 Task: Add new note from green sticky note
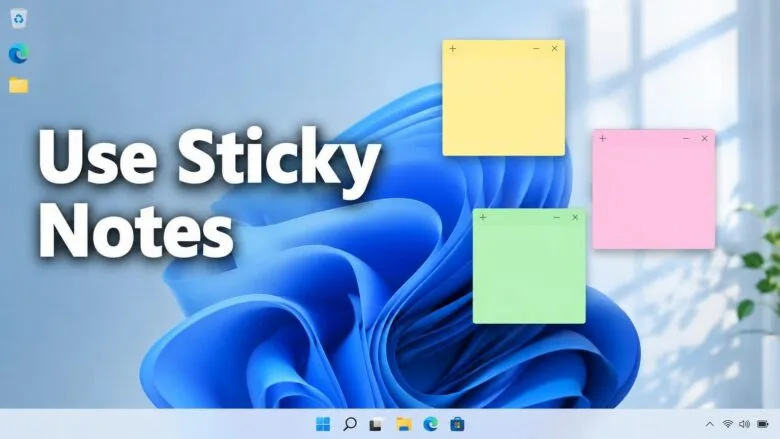point(483,217)
